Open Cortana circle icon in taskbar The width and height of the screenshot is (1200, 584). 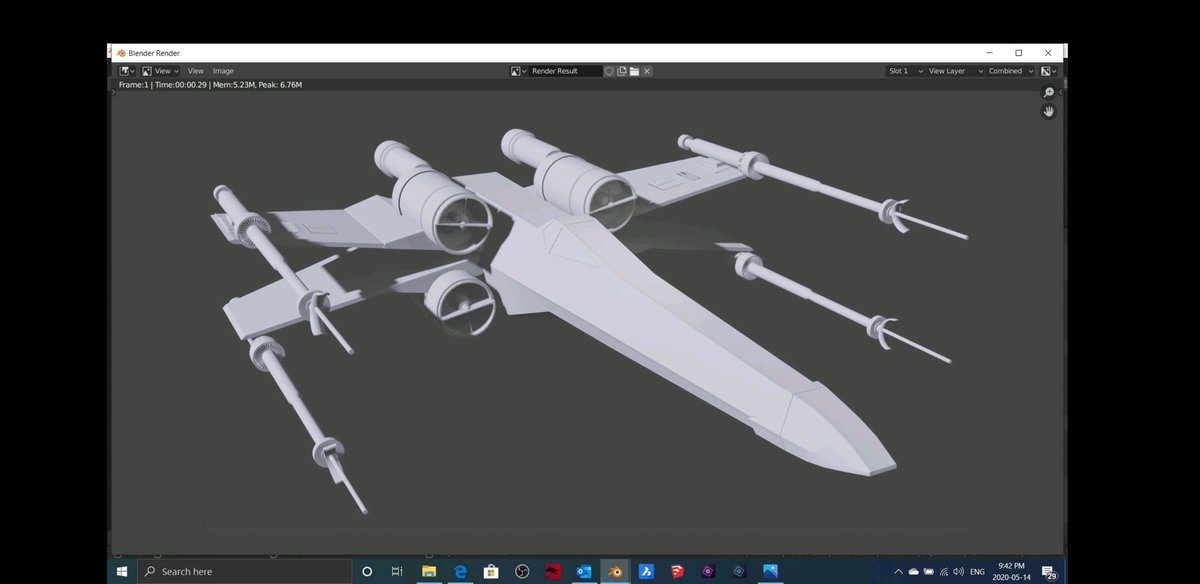(x=367, y=571)
